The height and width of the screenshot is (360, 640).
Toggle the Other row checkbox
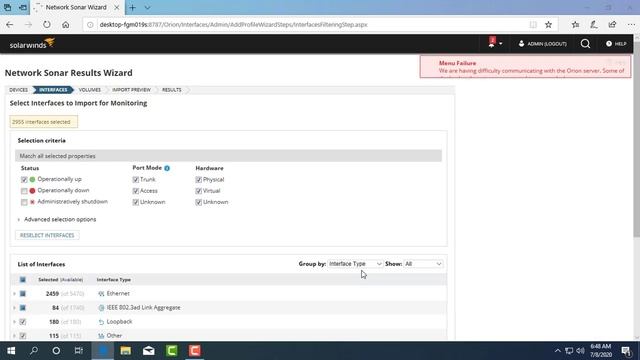(x=23, y=336)
